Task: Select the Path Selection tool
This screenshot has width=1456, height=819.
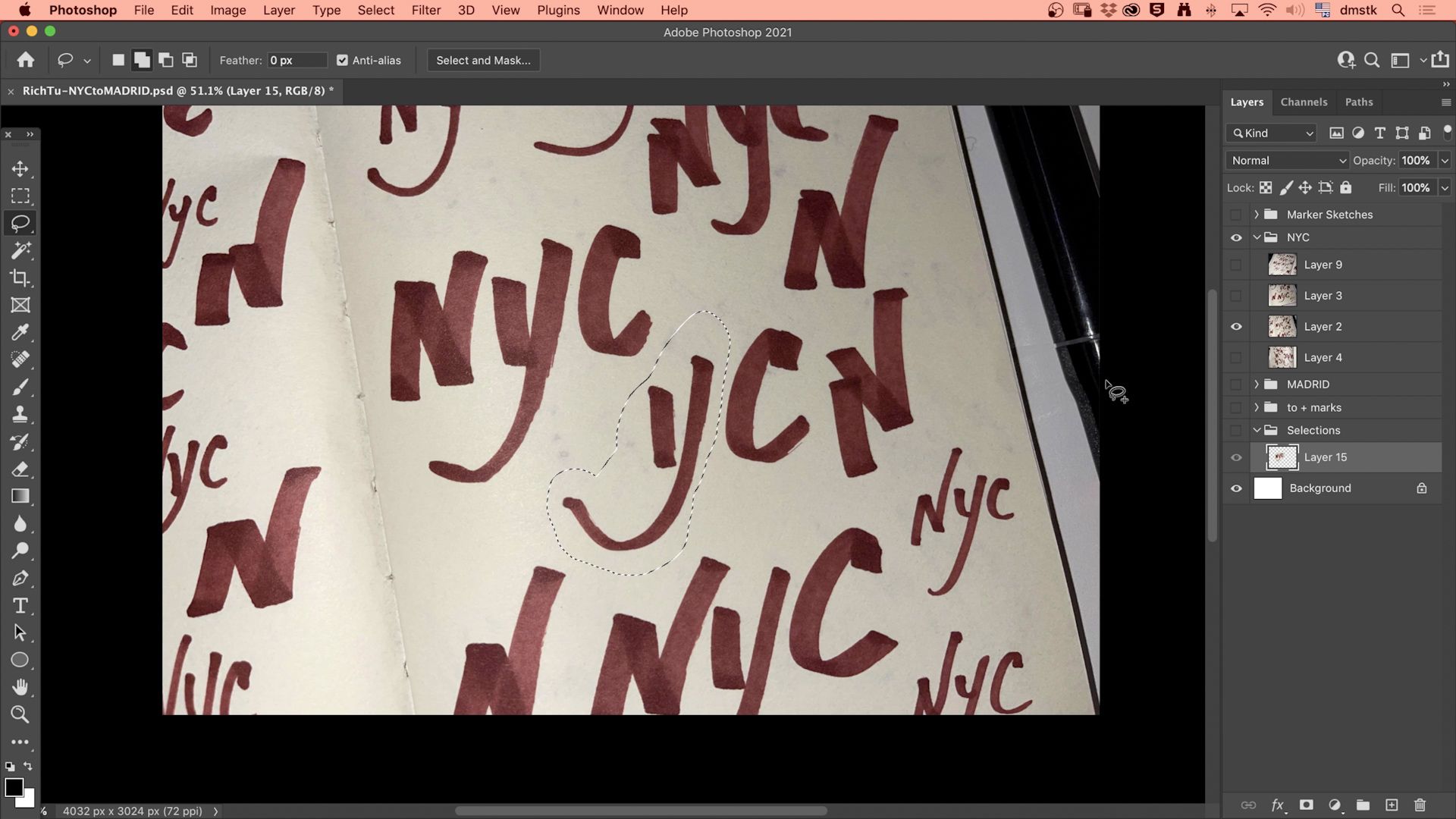Action: tap(20, 632)
